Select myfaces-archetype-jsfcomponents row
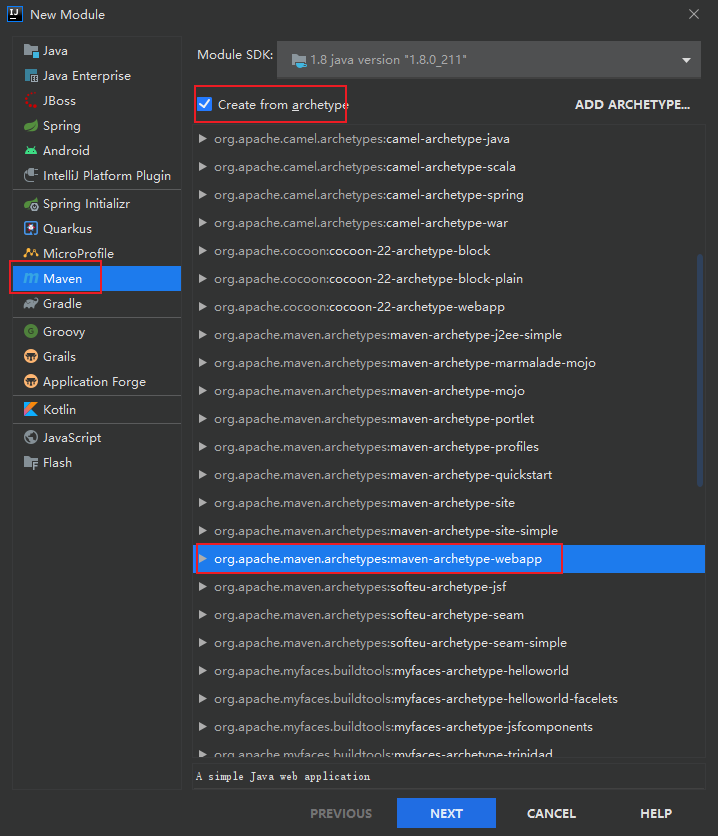 tap(449, 727)
